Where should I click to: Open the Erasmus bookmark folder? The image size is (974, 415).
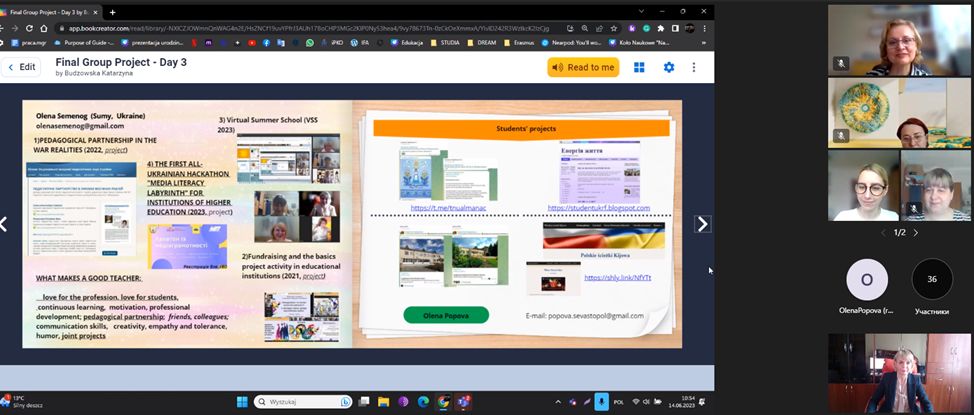520,43
